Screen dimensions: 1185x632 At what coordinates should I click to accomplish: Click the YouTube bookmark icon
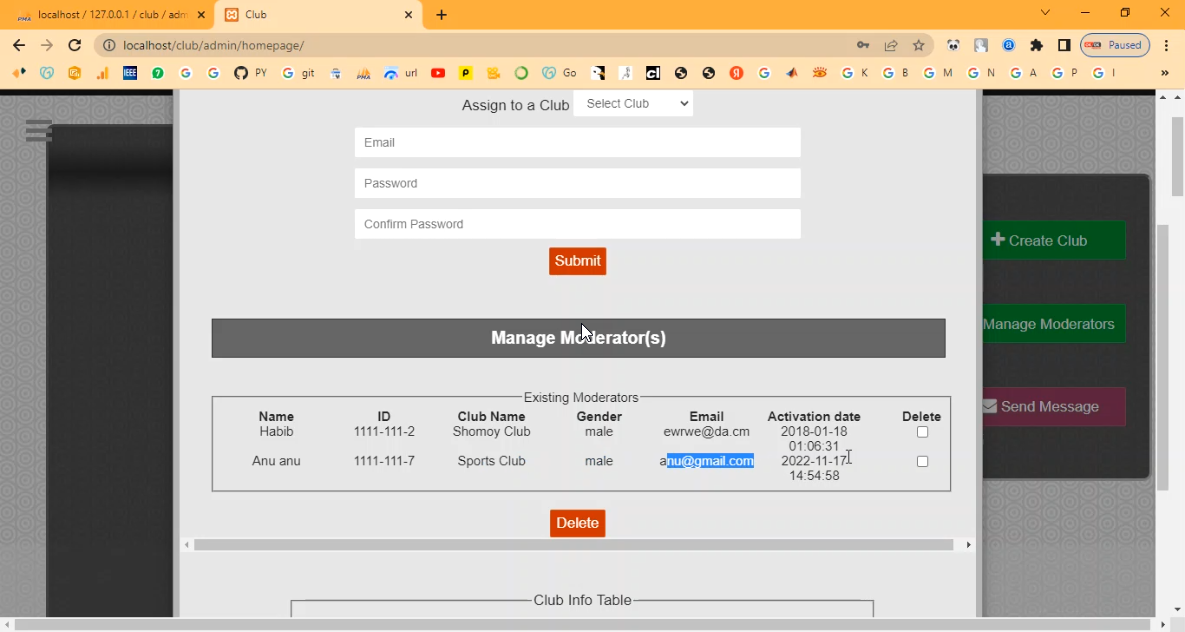[438, 73]
